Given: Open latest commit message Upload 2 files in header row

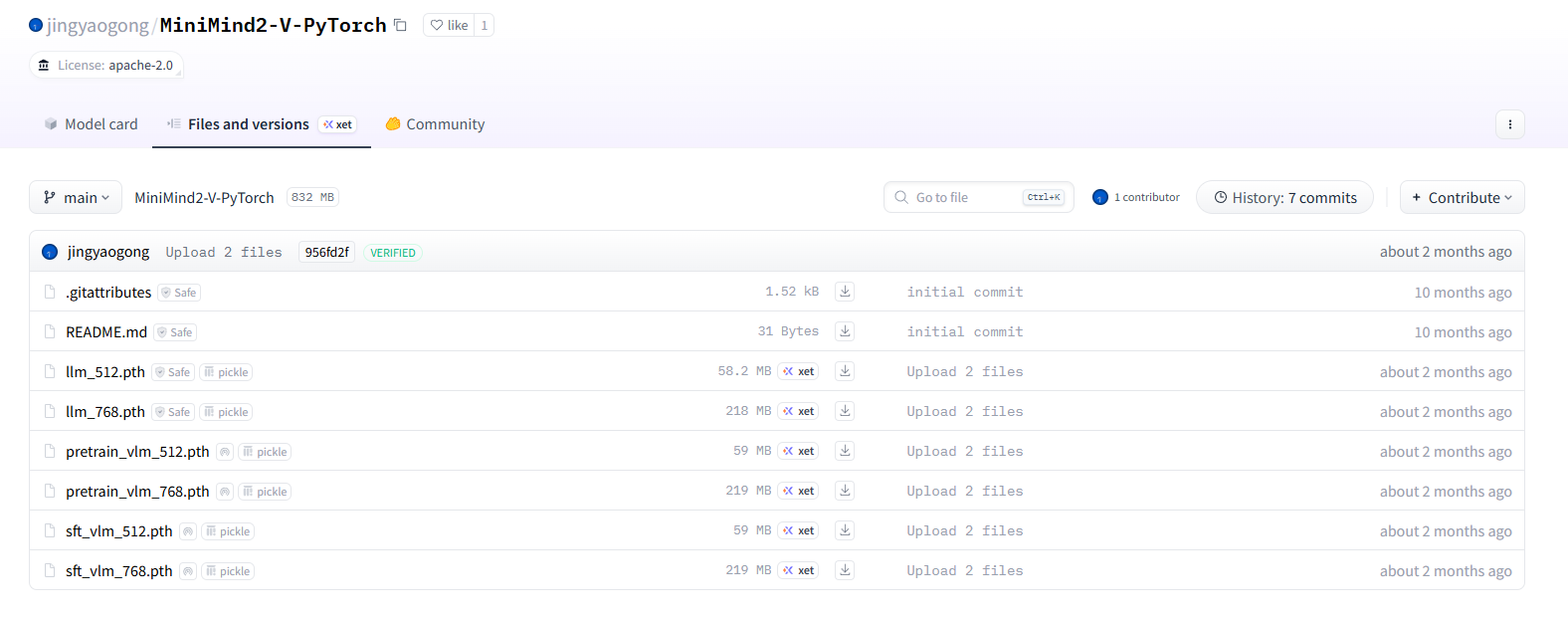Looking at the screenshot, I should [x=224, y=252].
